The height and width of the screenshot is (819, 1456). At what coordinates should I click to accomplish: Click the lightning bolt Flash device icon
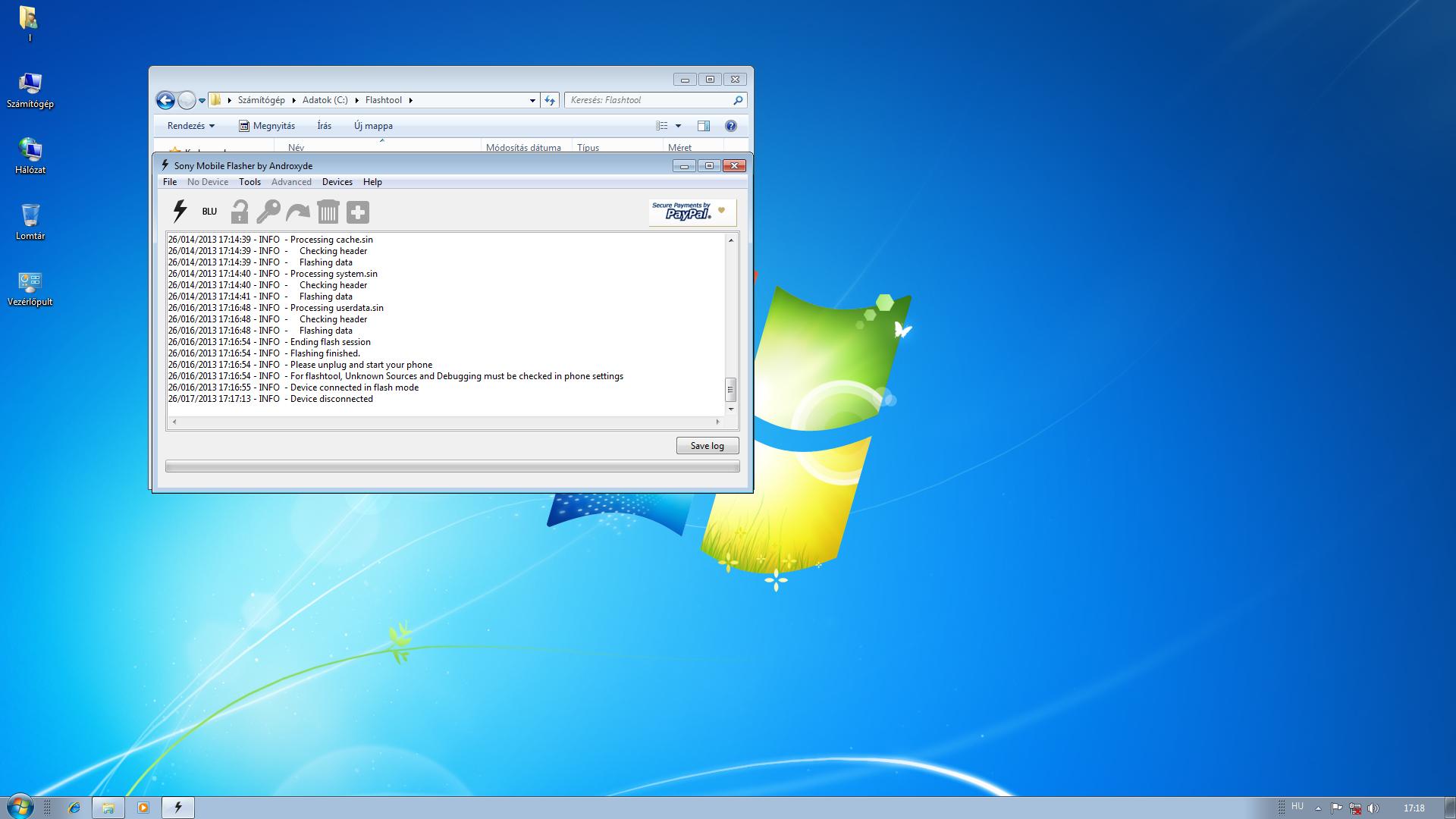180,212
